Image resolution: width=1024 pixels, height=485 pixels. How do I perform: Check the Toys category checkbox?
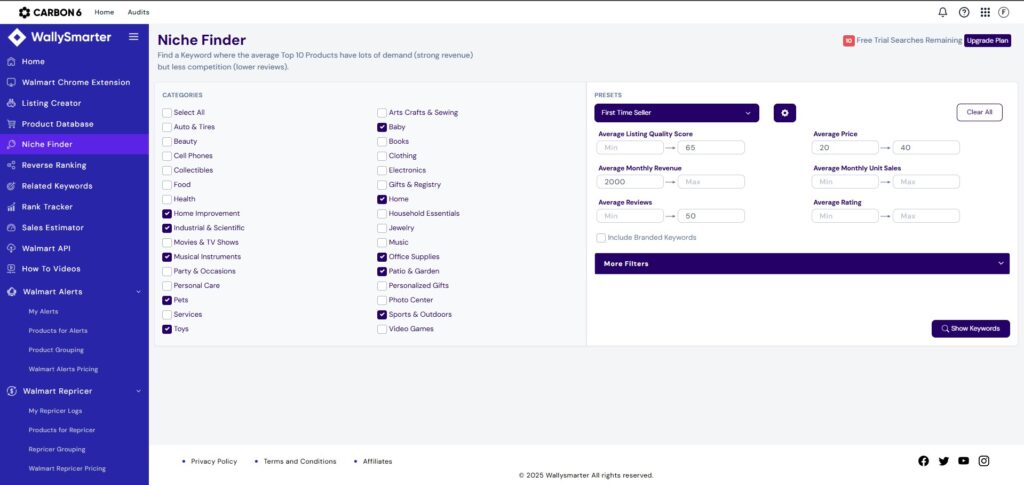[x=167, y=329]
